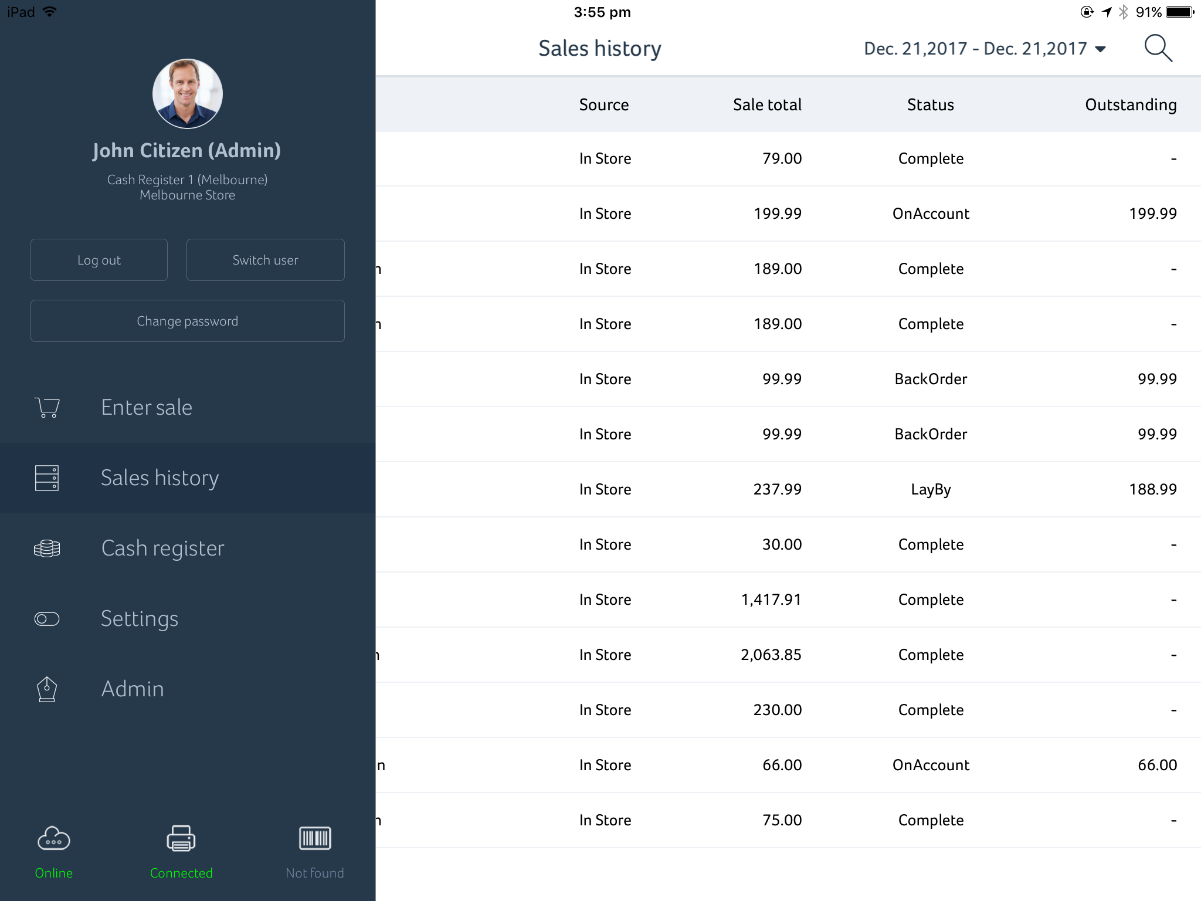Sort by the Sale total column header
The height and width of the screenshot is (901, 1201).
click(x=767, y=104)
